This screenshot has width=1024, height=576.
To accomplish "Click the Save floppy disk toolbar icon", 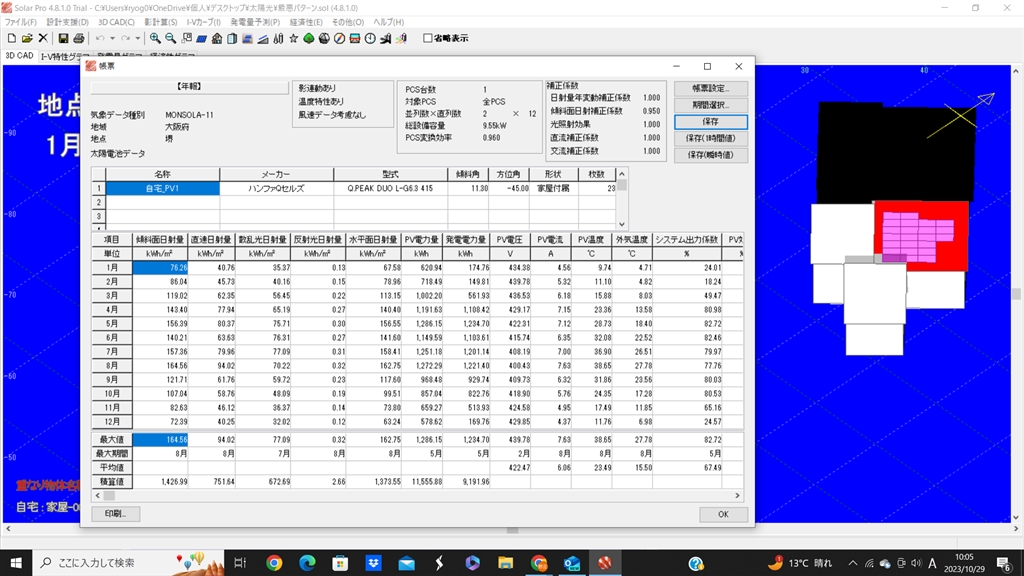I will pyautogui.click(x=63, y=38).
